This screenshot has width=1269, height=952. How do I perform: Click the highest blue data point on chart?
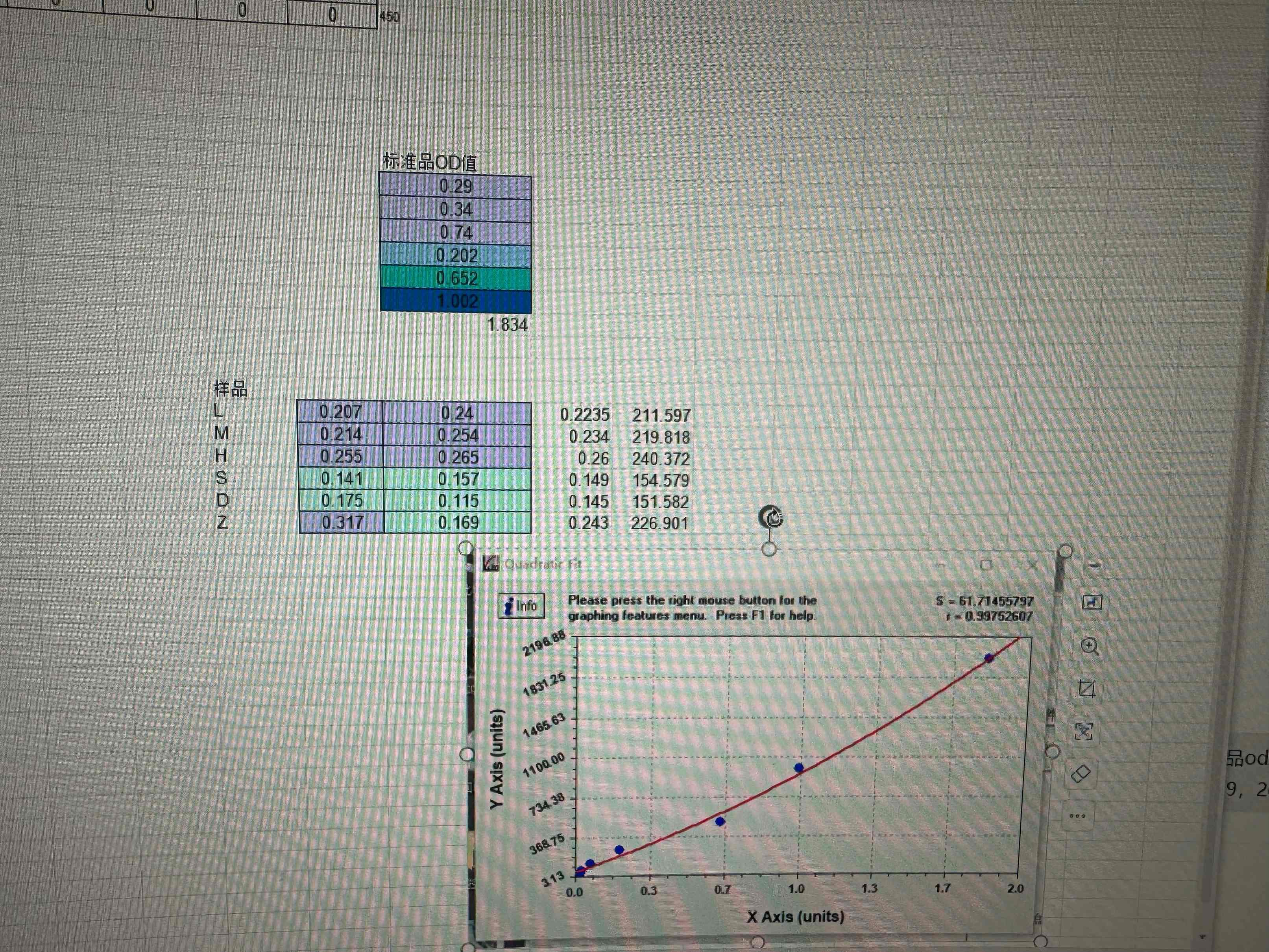989,658
